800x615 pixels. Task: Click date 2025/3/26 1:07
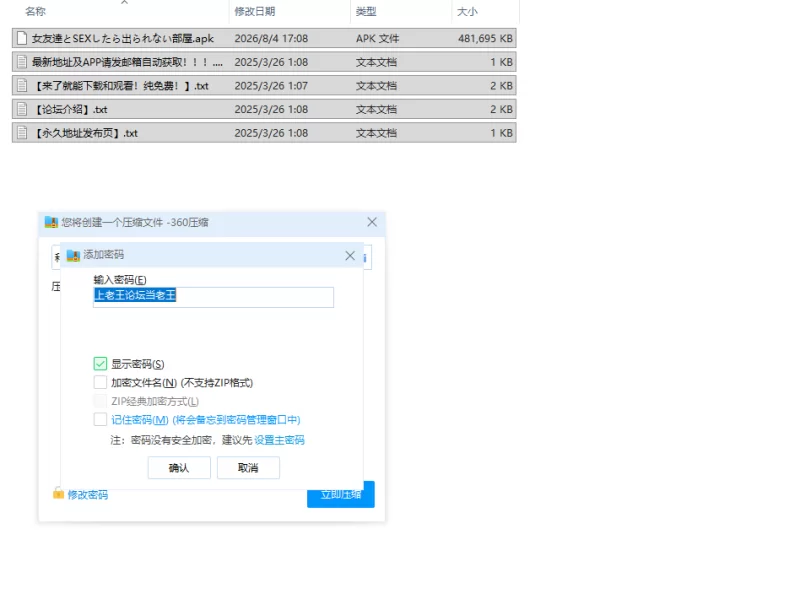[x=271, y=85]
